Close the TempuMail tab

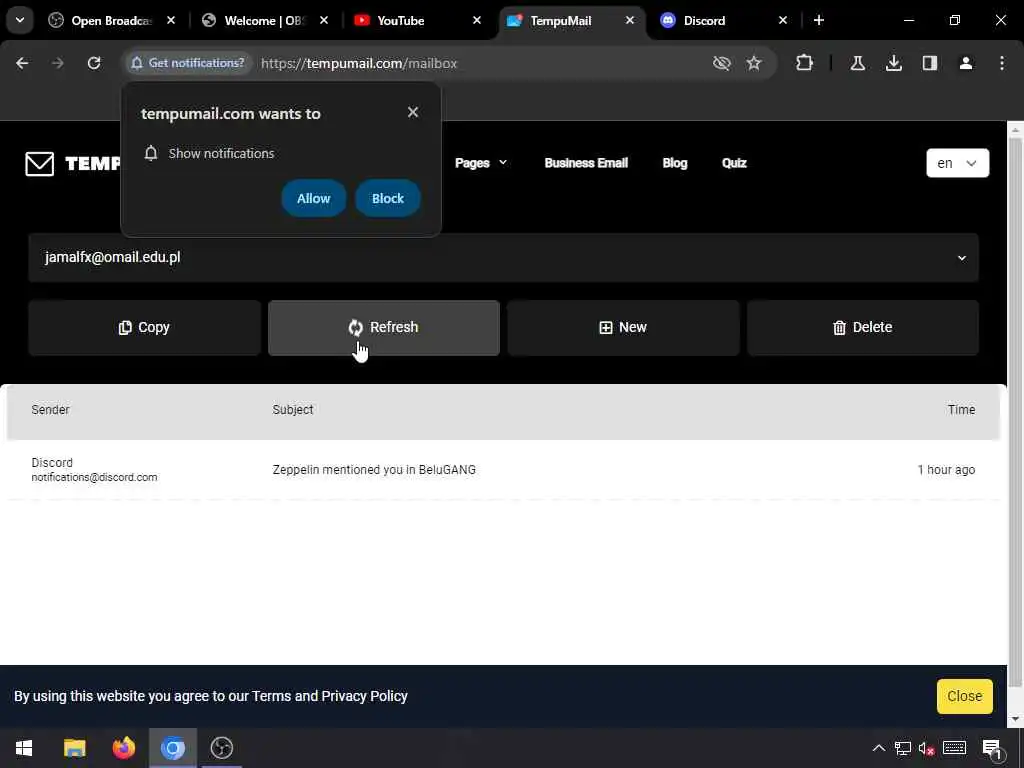(630, 20)
